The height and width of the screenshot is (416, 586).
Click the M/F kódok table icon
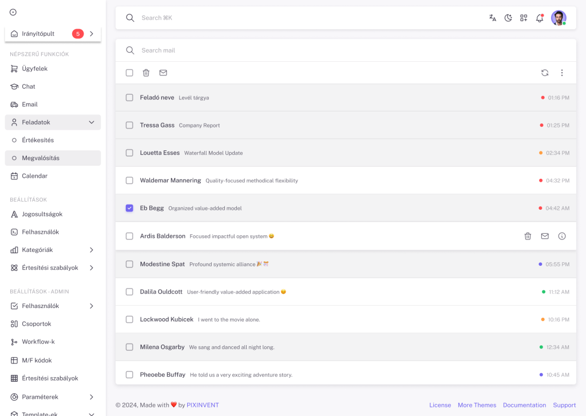[x=14, y=360]
